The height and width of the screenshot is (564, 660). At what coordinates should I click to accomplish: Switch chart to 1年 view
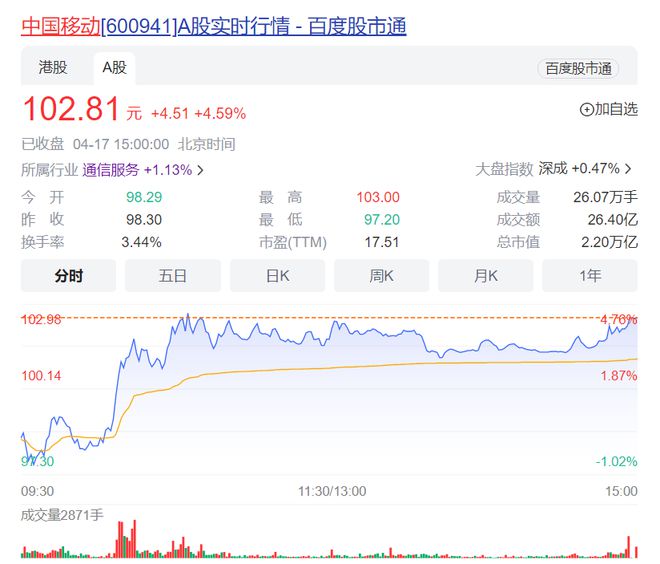click(590, 276)
